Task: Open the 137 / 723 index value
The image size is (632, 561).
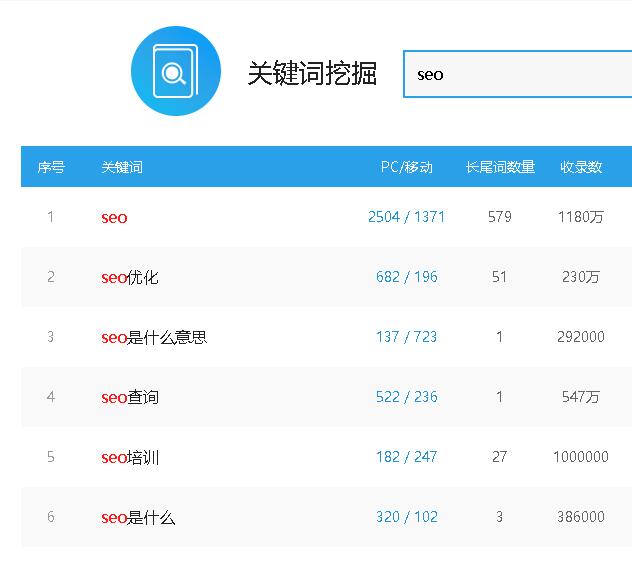Action: 406,337
